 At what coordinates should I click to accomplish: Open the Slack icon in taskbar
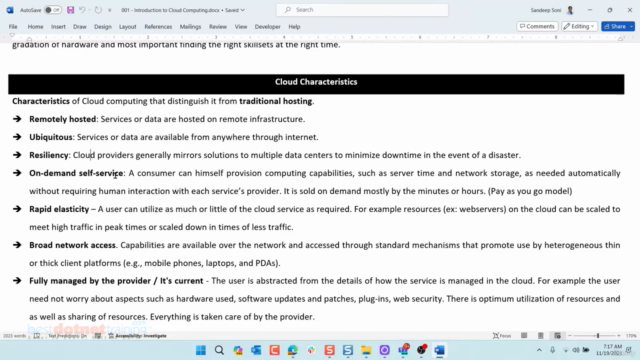click(311, 350)
